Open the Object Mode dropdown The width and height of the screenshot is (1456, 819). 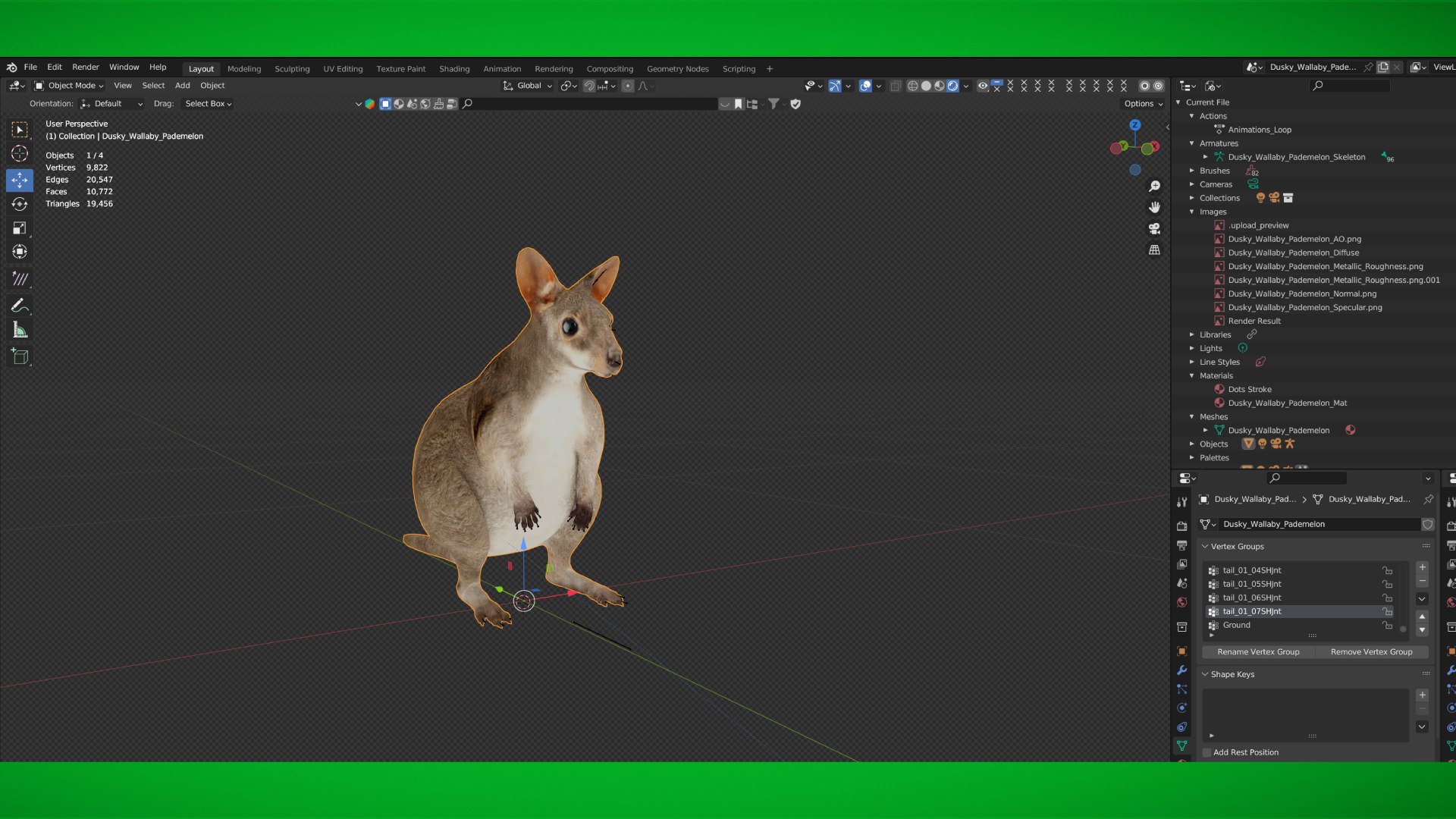(69, 86)
